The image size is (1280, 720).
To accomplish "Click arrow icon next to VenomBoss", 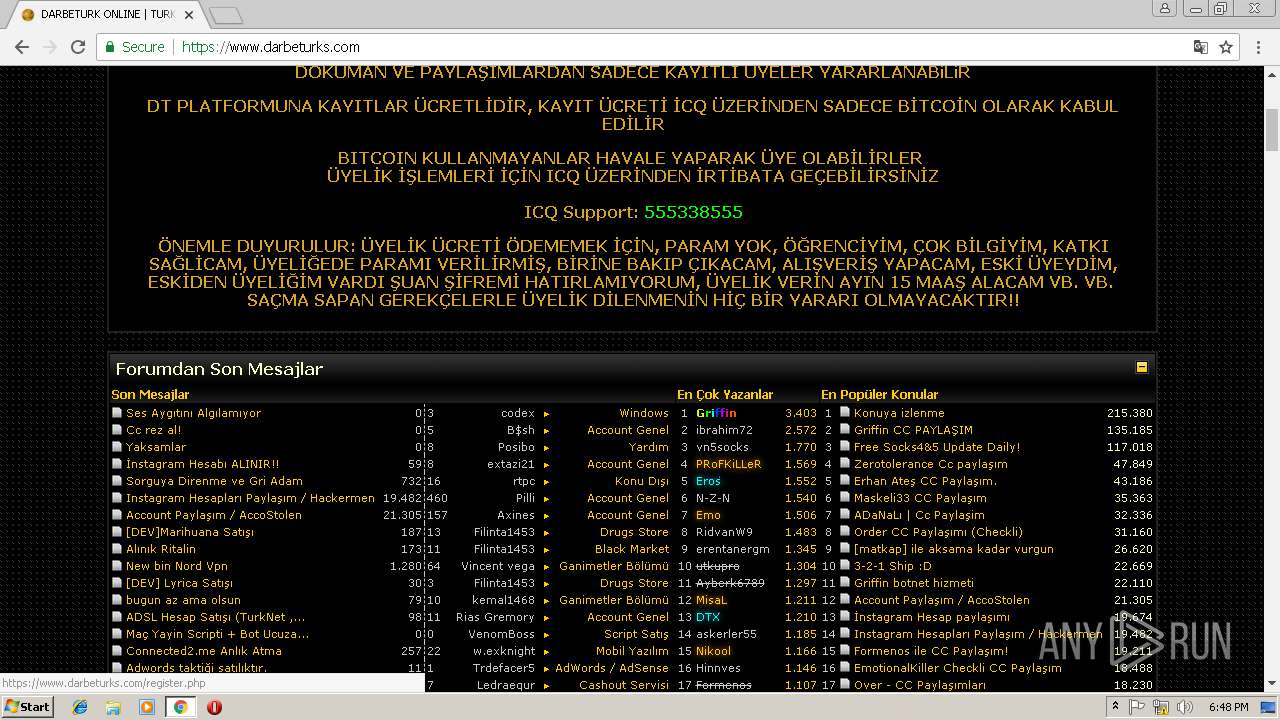I will pos(546,635).
